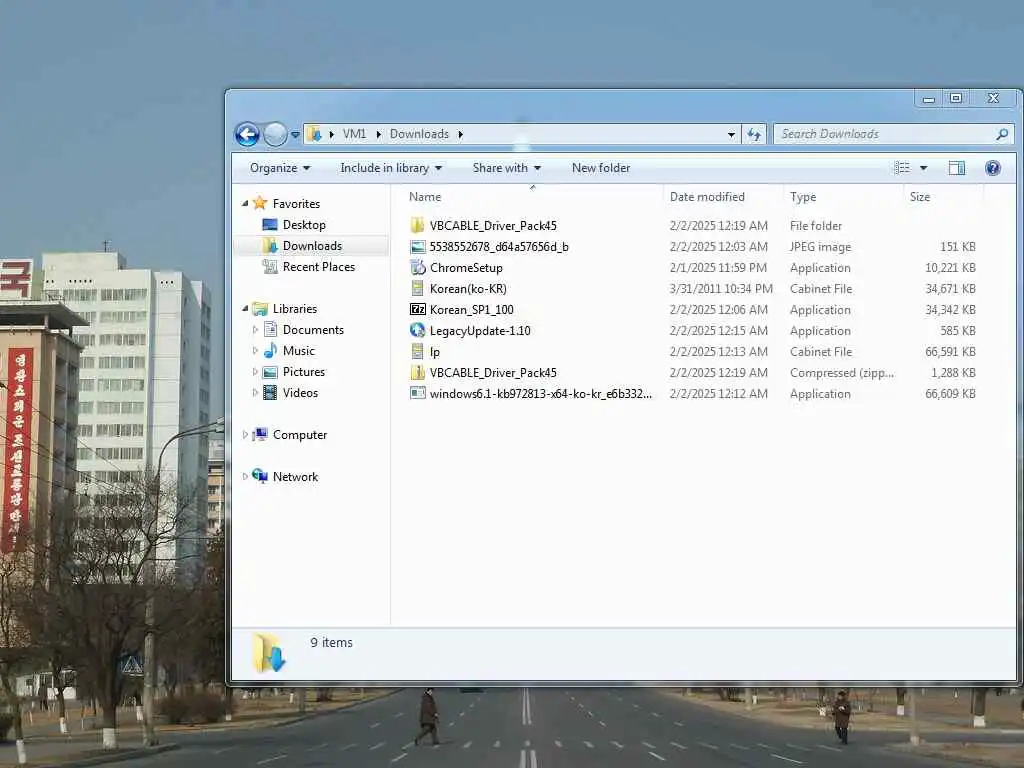Screen dimensions: 1024x768
Task: Expand the Computer node
Action: pos(245,434)
